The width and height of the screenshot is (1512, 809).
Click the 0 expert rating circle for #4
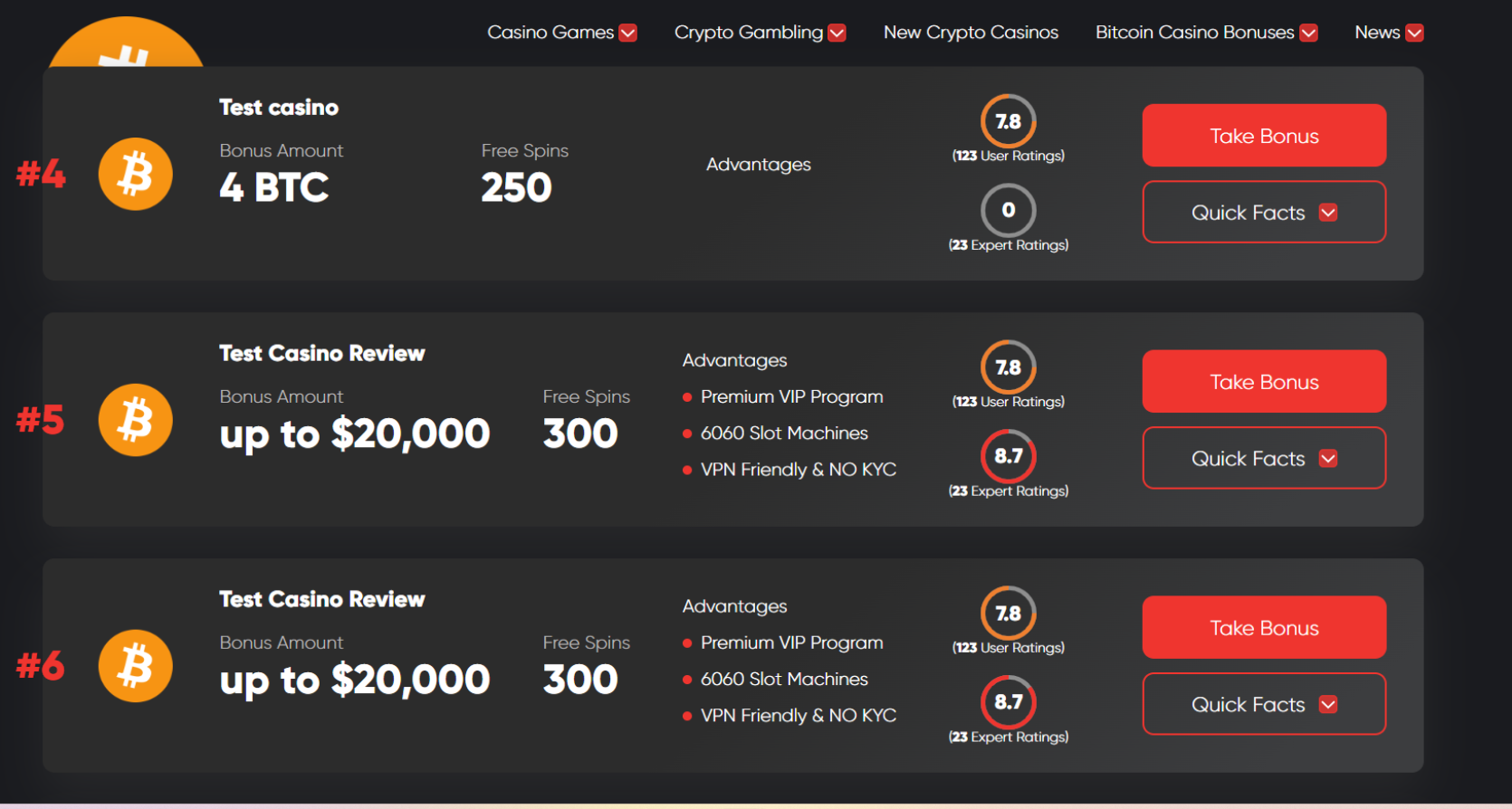coord(1008,210)
